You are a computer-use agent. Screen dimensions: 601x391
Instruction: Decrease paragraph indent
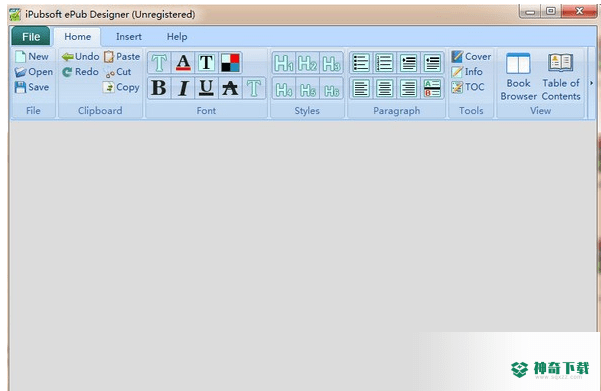click(x=432, y=63)
